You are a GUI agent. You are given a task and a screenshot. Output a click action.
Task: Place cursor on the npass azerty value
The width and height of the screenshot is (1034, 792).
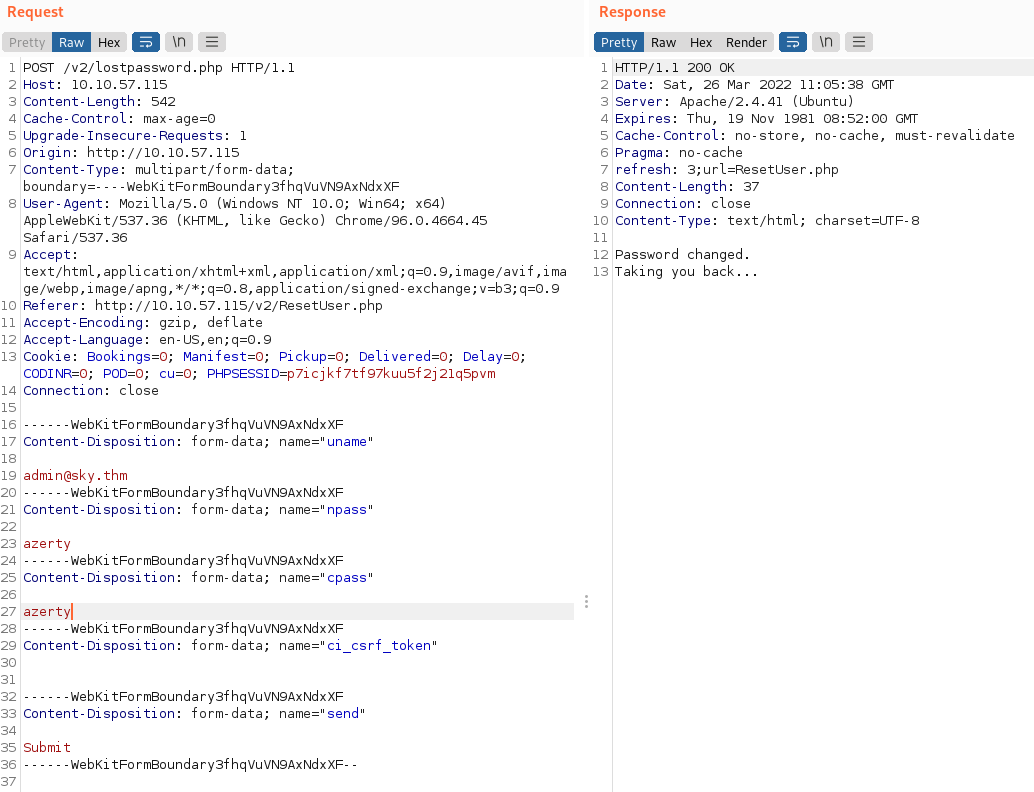[x=47, y=543]
